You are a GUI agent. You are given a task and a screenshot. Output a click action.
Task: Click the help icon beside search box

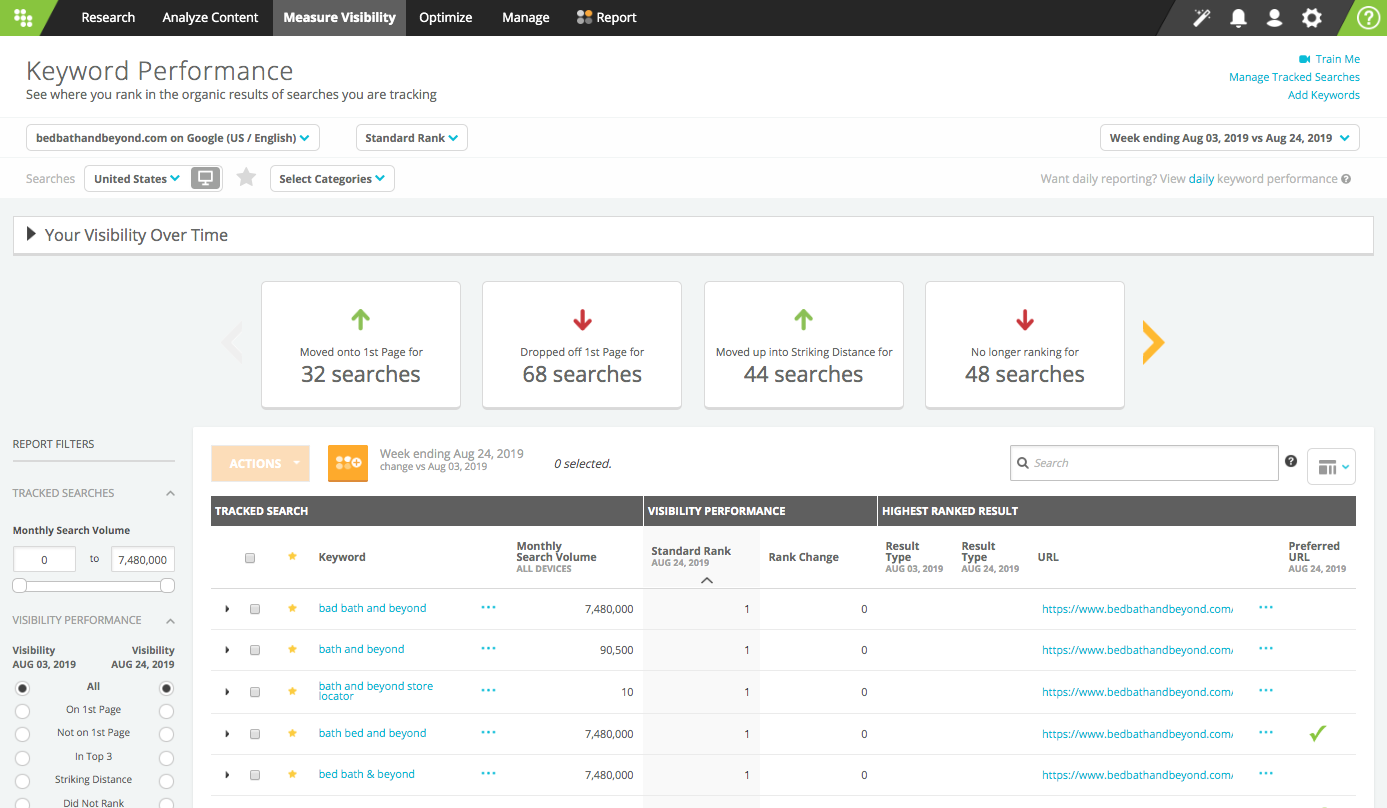click(x=1290, y=461)
